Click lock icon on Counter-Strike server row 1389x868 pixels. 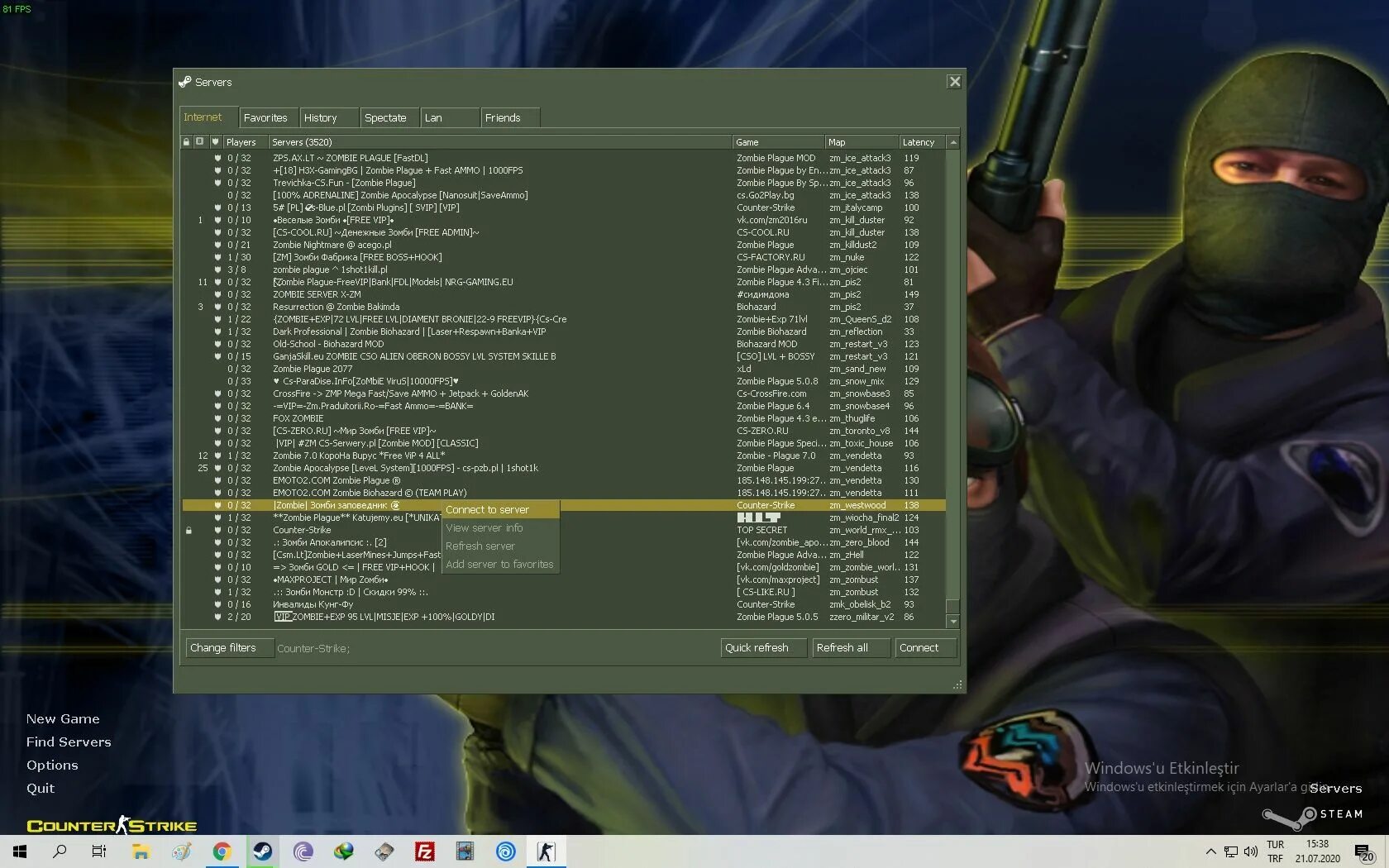[x=189, y=530]
